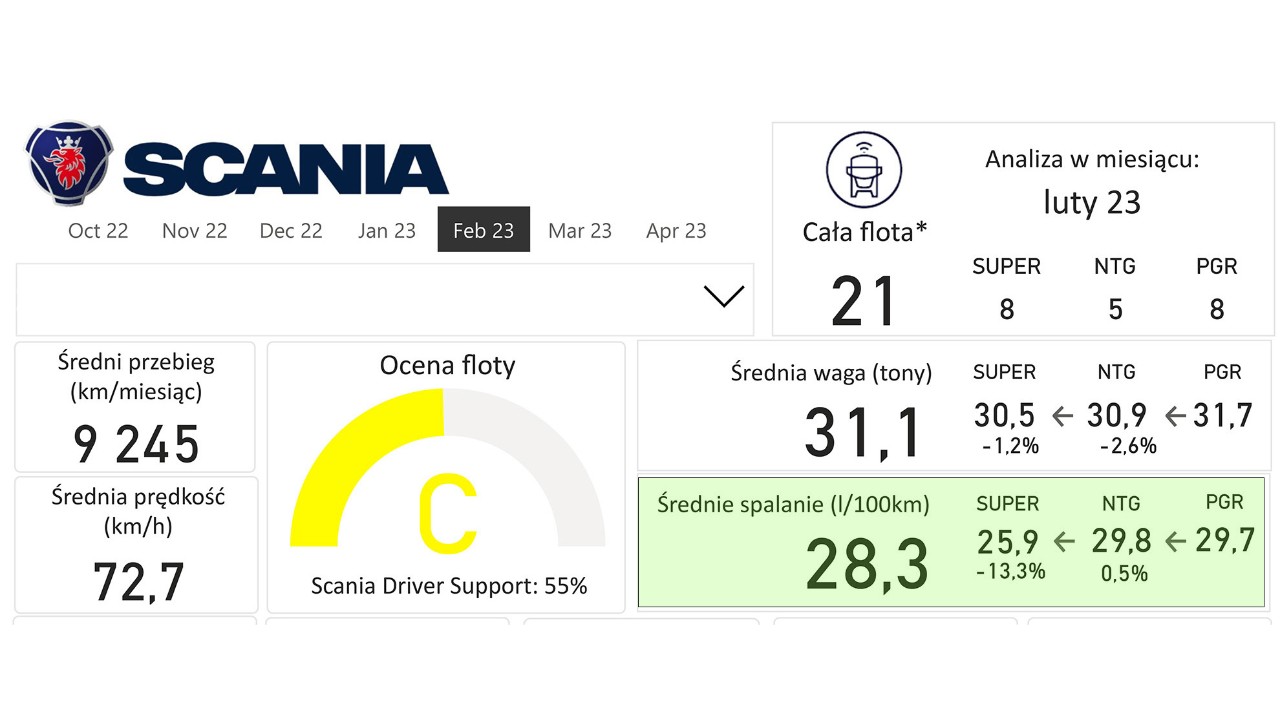Image resolution: width=1280 pixels, height=719 pixels.
Task: Click the SUPER fleet count of 8
Action: 1007,309
